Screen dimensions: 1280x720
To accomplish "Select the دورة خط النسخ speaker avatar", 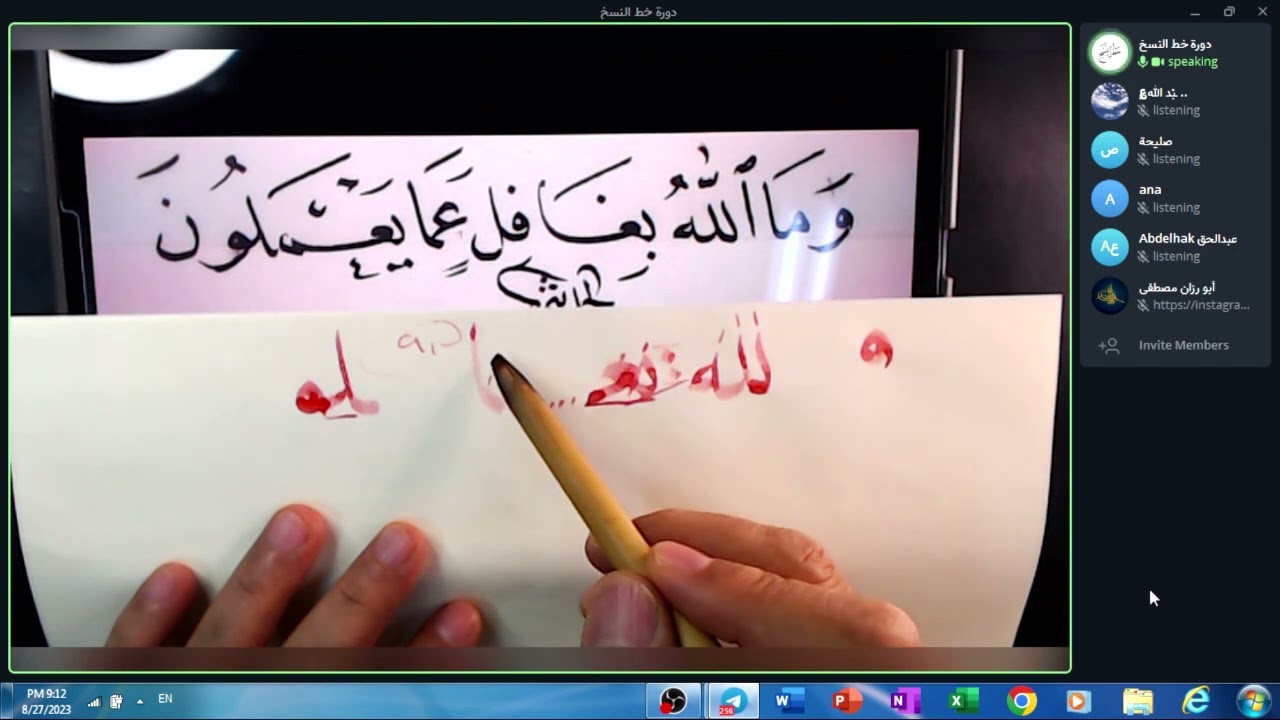I will 1109,52.
